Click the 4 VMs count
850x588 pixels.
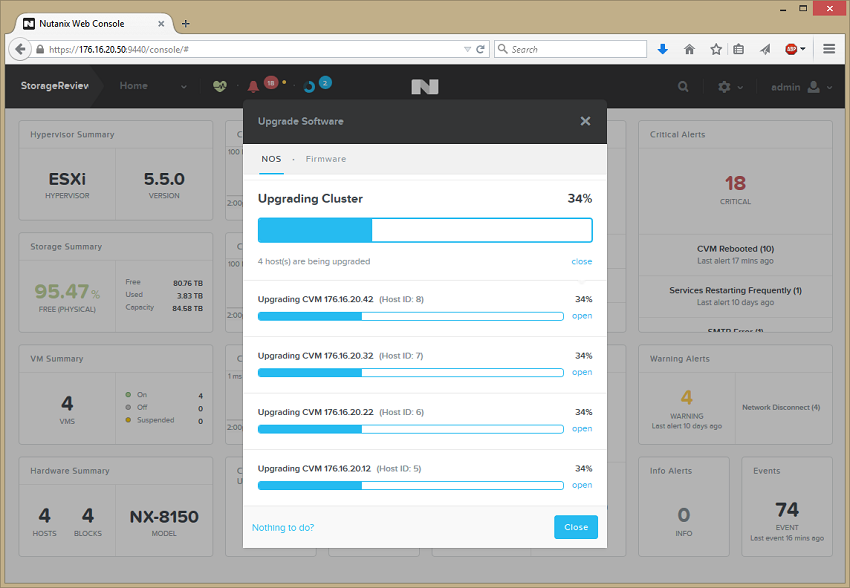[67, 403]
